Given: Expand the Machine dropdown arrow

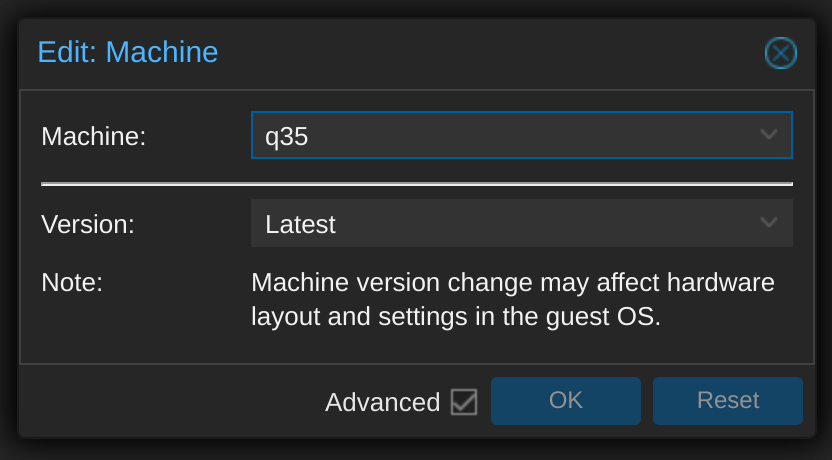Looking at the screenshot, I should pos(768,135).
